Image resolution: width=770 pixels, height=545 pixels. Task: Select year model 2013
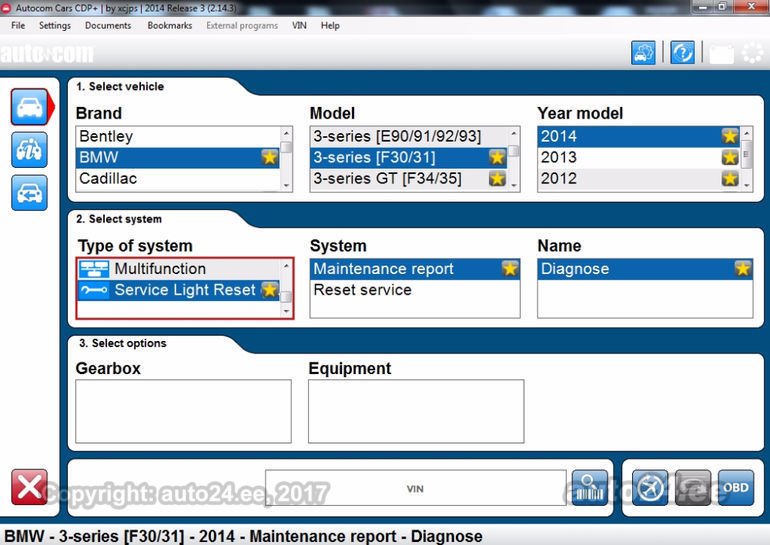(x=639, y=157)
